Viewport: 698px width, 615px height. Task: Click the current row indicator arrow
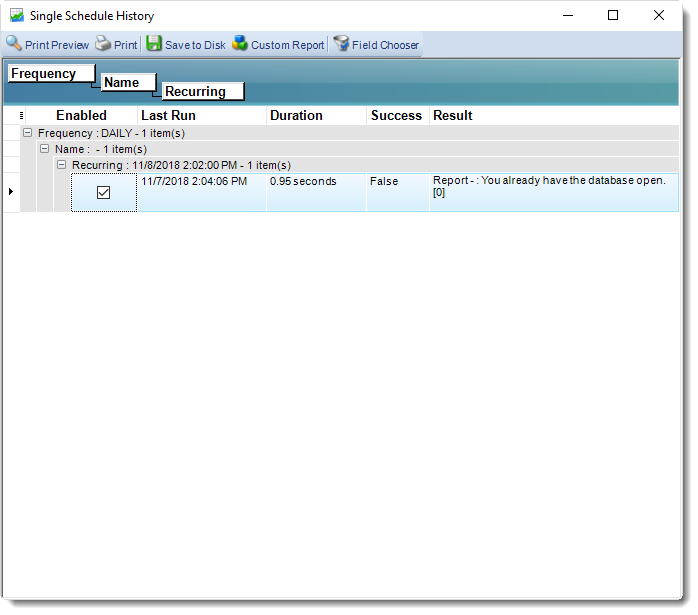point(11,191)
